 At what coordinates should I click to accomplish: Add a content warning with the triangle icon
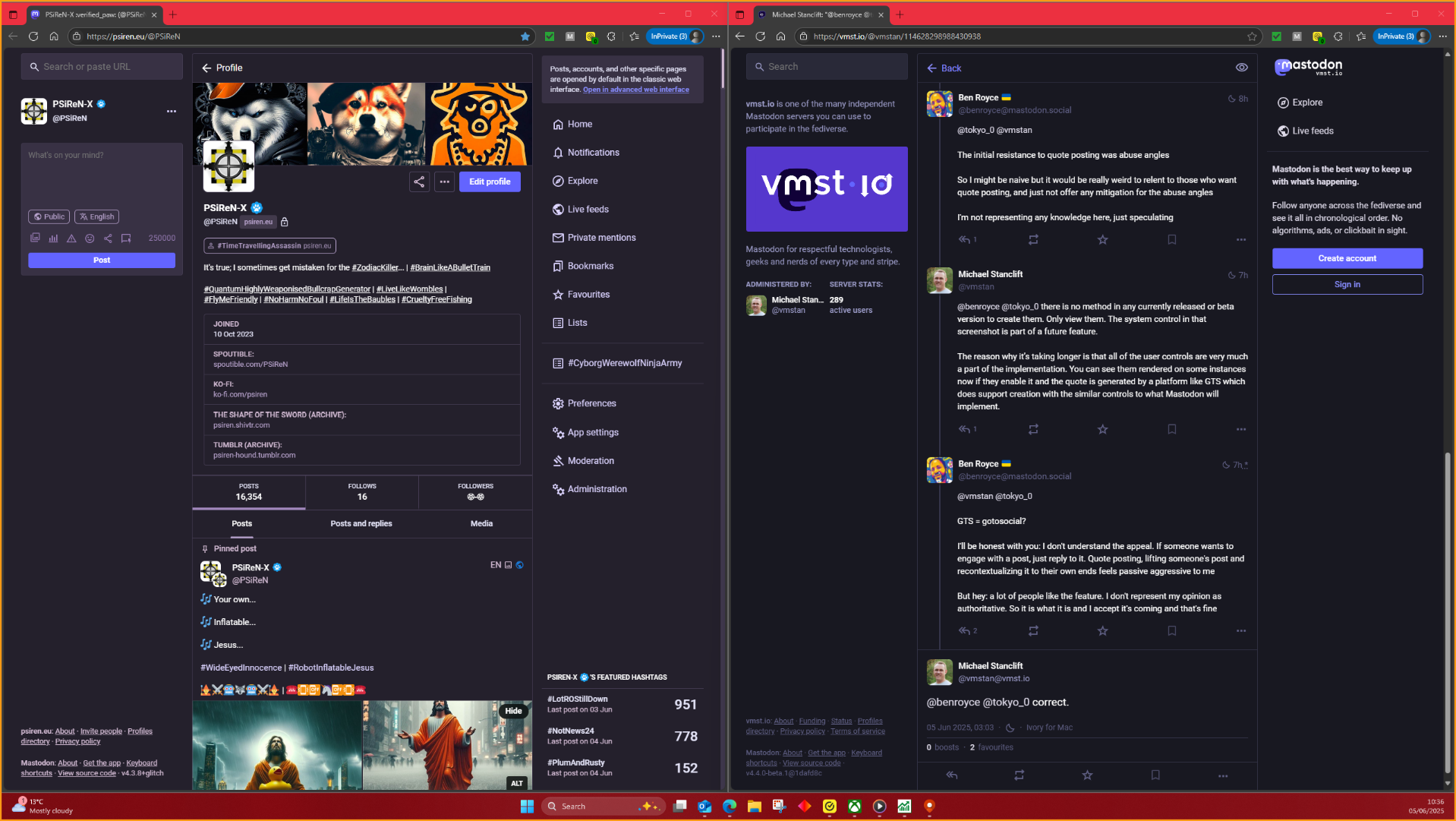(x=71, y=238)
